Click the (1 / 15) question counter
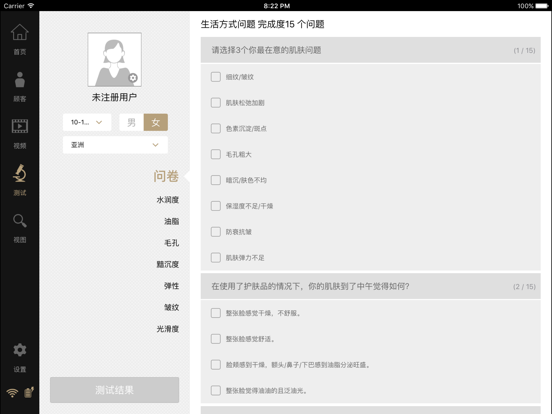 coord(524,50)
